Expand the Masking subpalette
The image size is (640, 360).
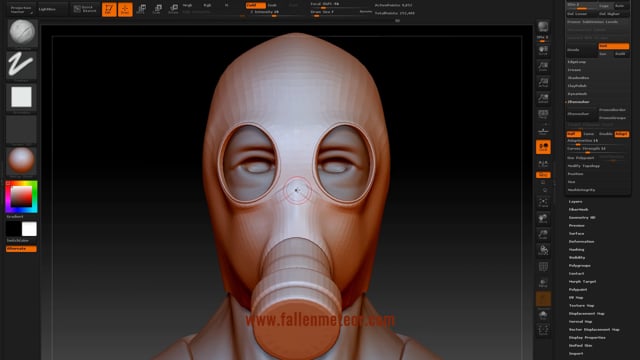[x=576, y=249]
